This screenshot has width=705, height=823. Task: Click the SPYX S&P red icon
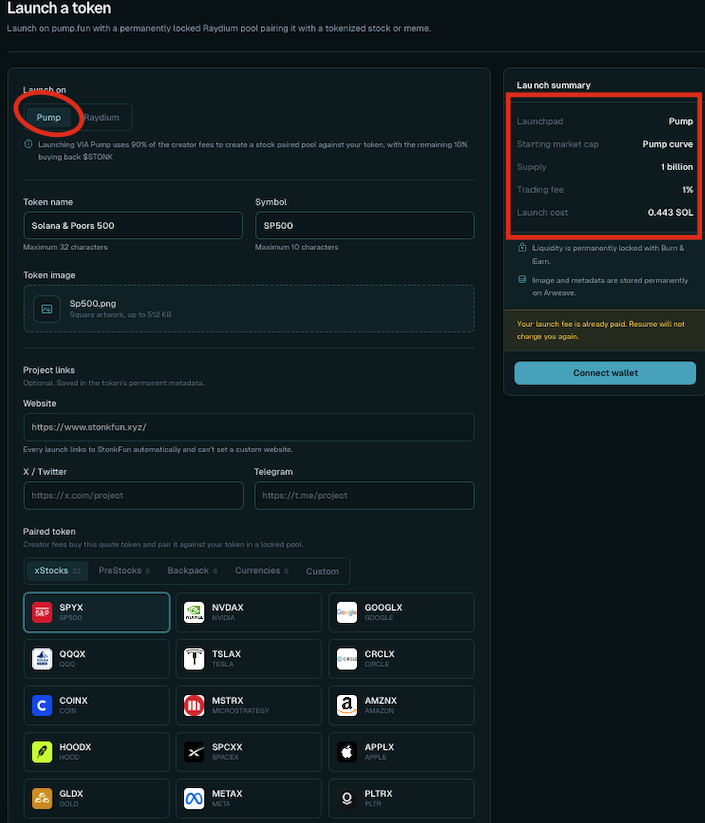click(x=42, y=613)
